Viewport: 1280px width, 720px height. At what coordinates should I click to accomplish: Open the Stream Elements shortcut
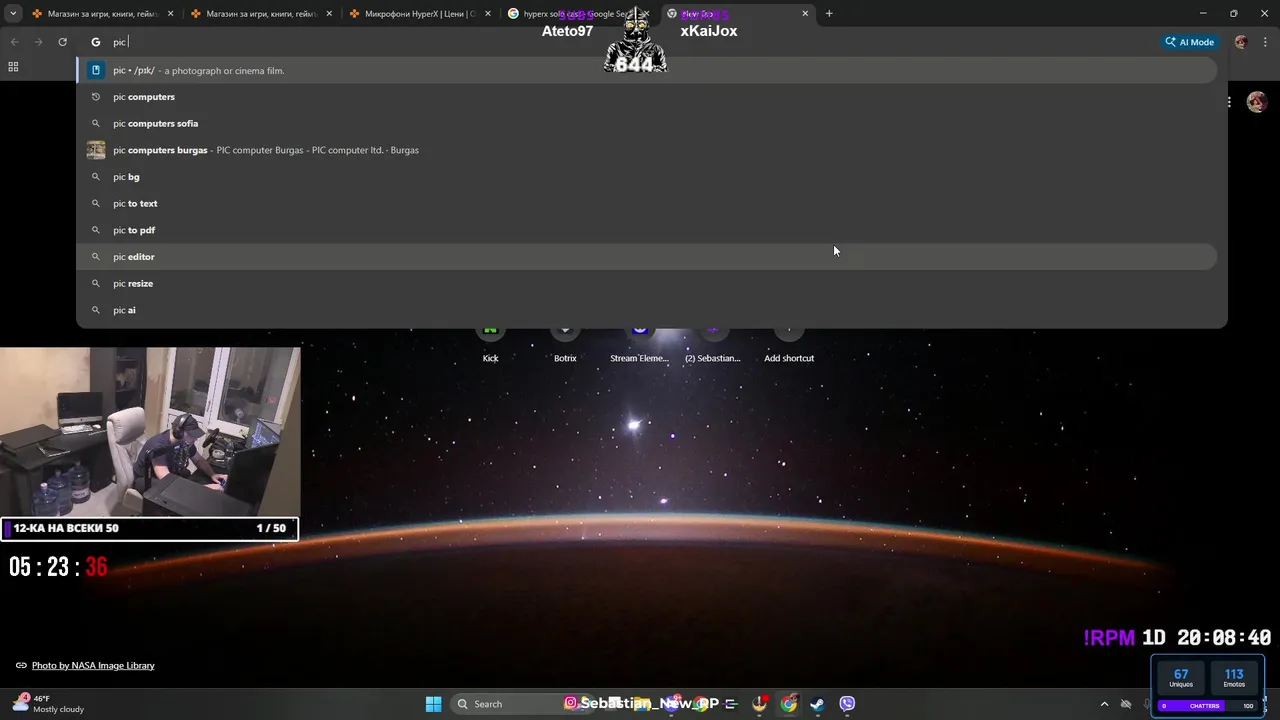(x=640, y=345)
